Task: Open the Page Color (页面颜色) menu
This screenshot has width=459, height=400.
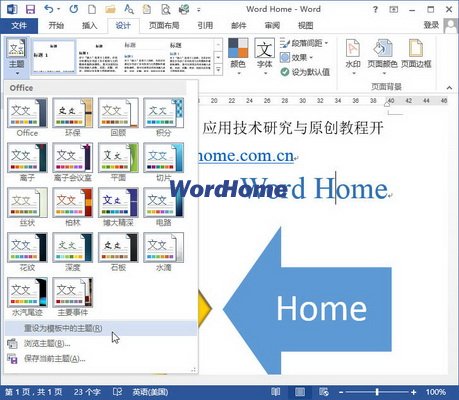Action: (x=382, y=57)
